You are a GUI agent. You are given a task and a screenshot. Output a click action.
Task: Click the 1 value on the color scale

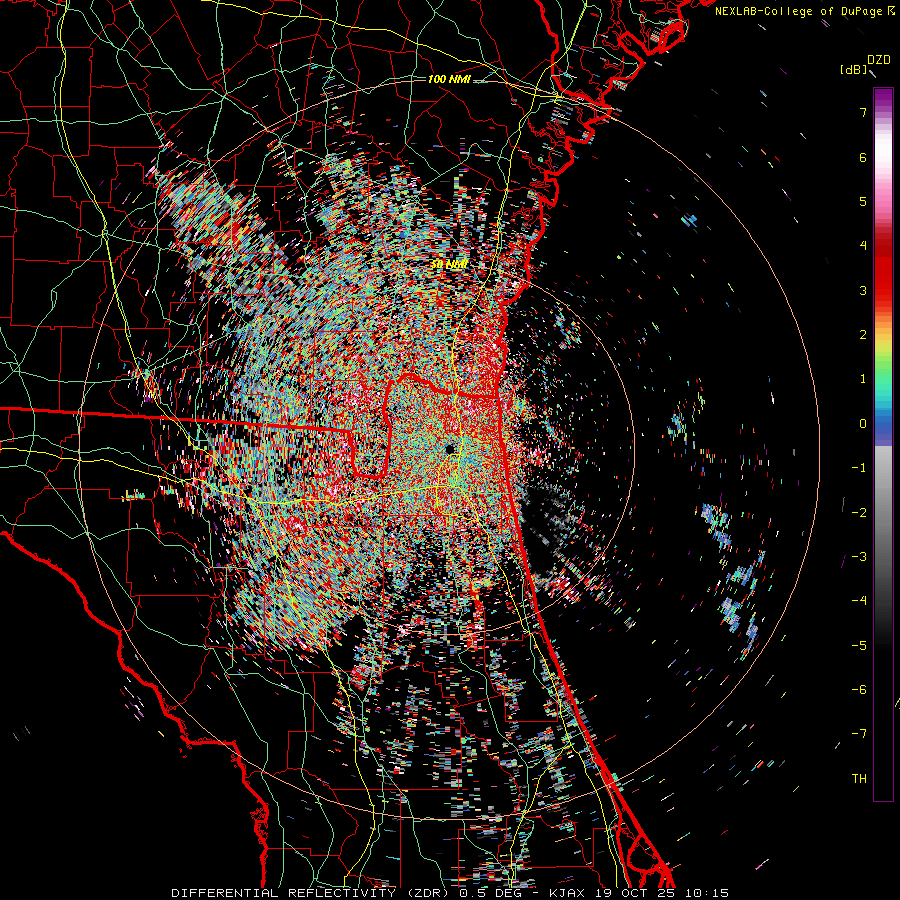point(863,379)
